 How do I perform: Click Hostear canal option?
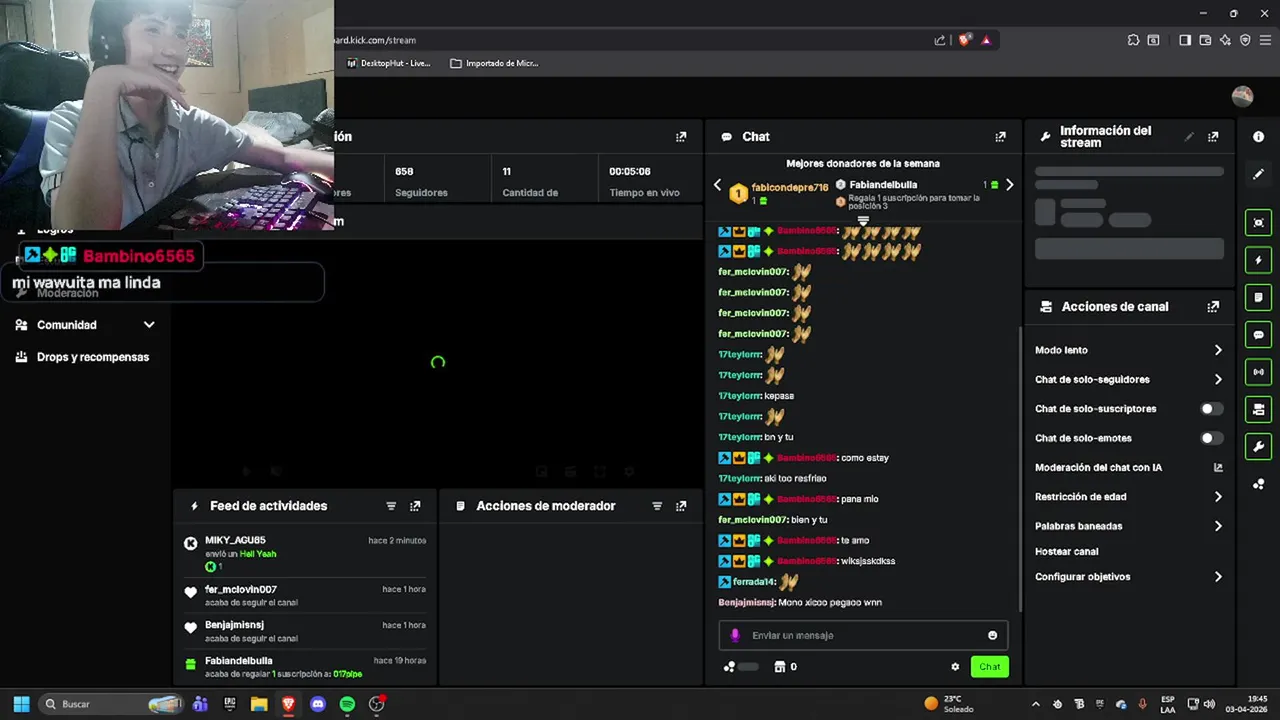[x=1067, y=552]
